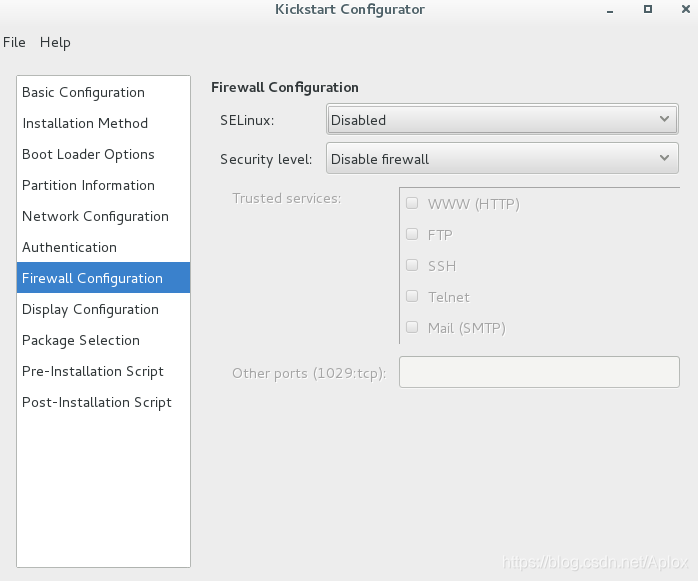Toggle the FTP trusted service checkbox
Screen dimensions: 698x581
[412, 234]
